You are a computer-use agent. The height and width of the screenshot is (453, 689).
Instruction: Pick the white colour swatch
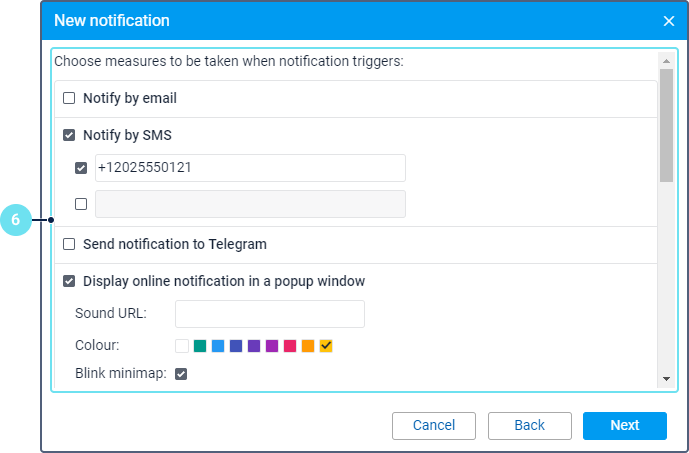pos(181,346)
